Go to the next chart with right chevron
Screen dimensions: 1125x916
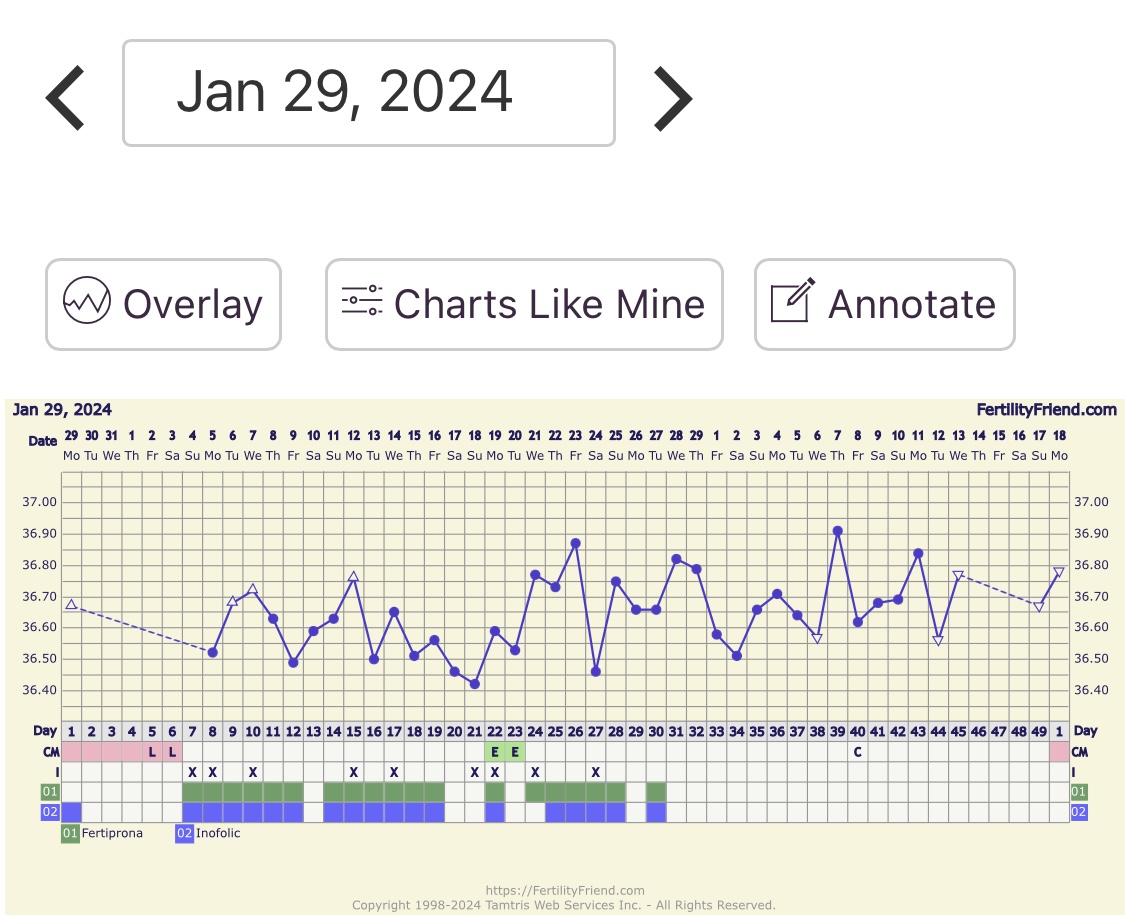point(672,97)
